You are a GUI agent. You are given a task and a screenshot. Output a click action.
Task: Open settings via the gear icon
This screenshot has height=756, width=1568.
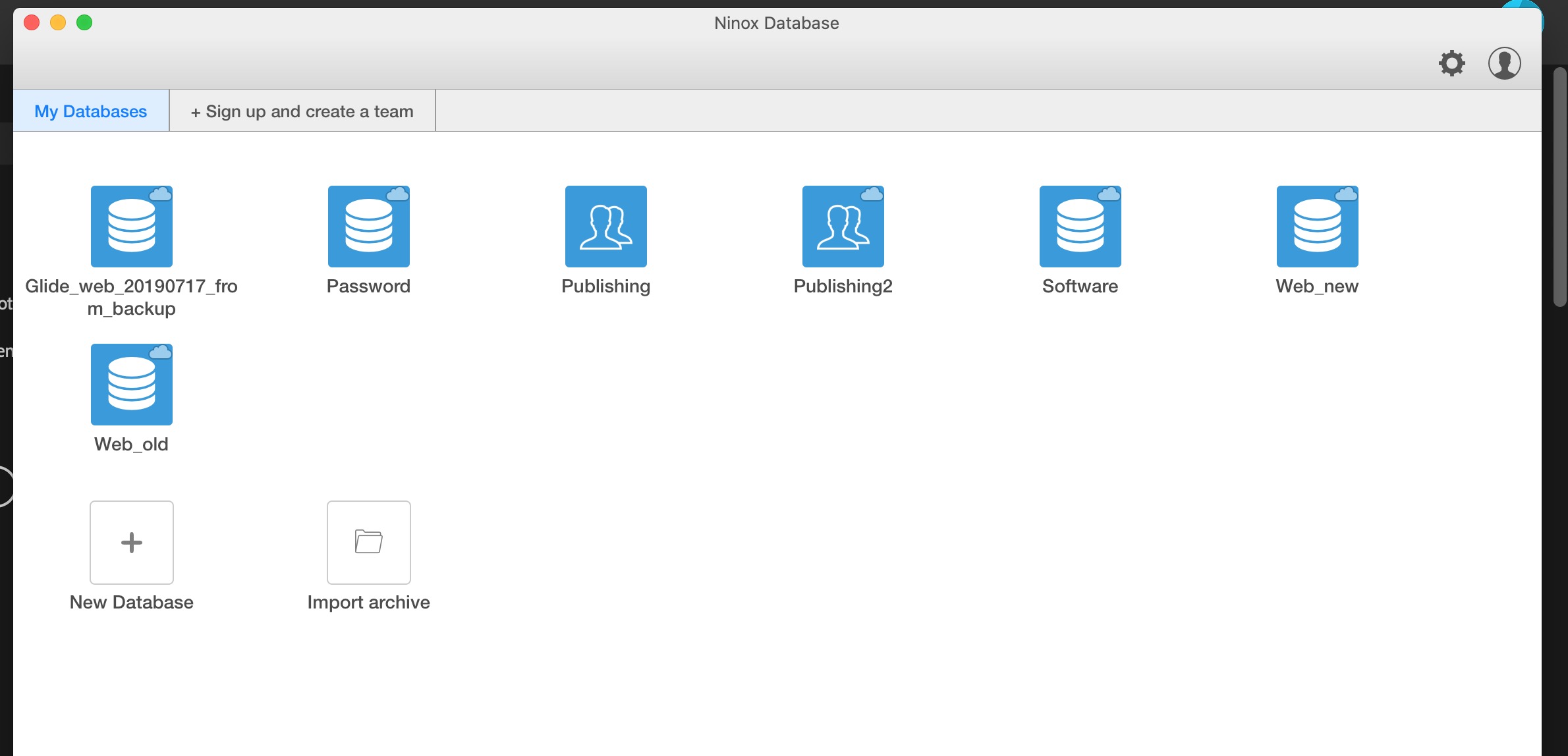1451,64
